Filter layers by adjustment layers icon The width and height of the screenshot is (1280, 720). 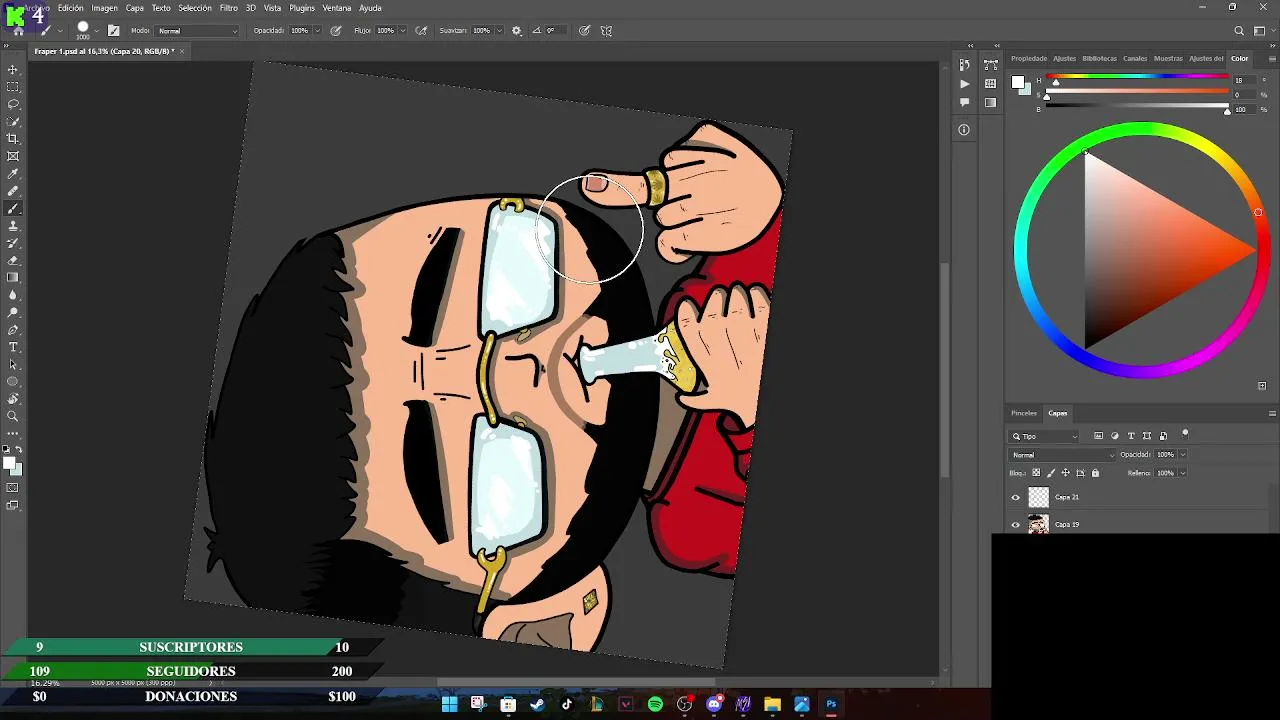tap(1115, 436)
